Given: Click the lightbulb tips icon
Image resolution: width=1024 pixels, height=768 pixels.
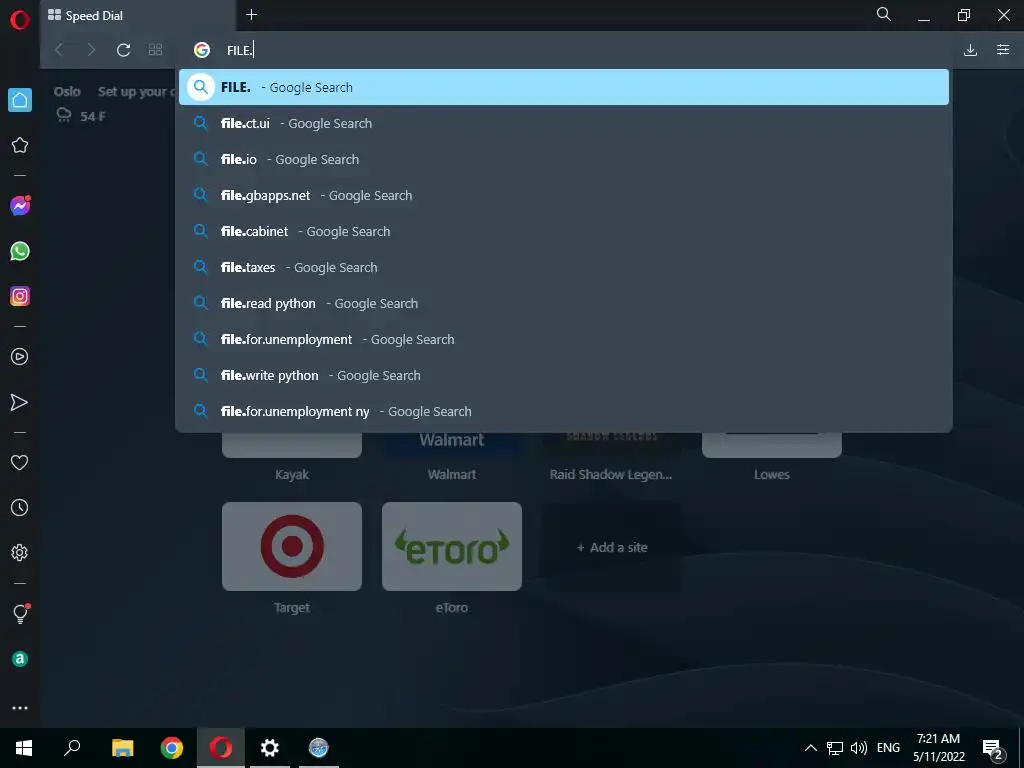Looking at the screenshot, I should pos(20,614).
